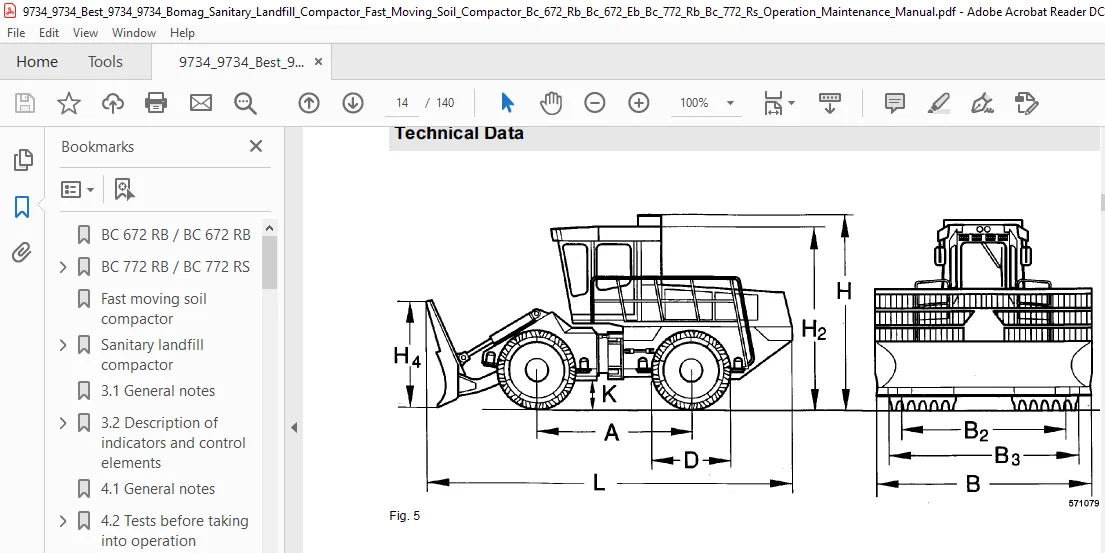Find current bookmark icon
The width and height of the screenshot is (1105, 553).
(124, 189)
